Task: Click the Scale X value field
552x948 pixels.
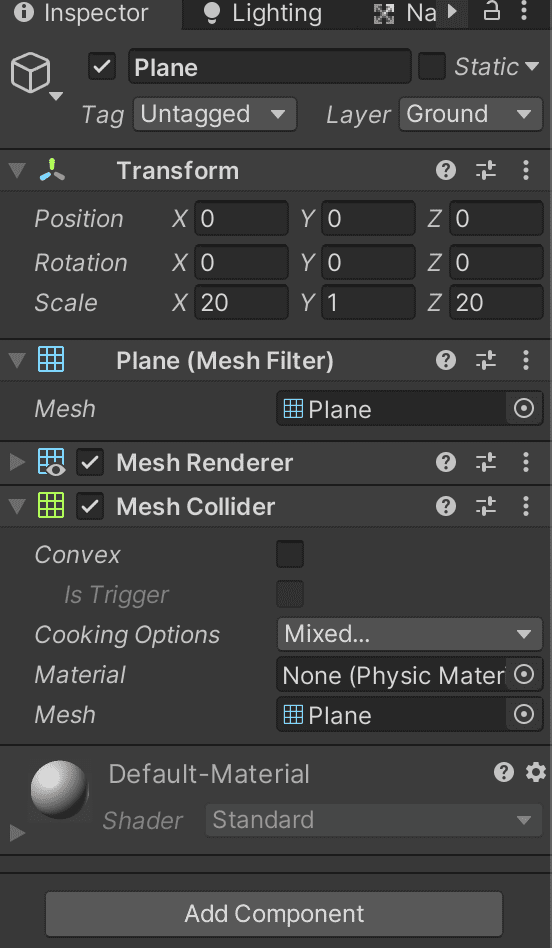Action: 241,303
